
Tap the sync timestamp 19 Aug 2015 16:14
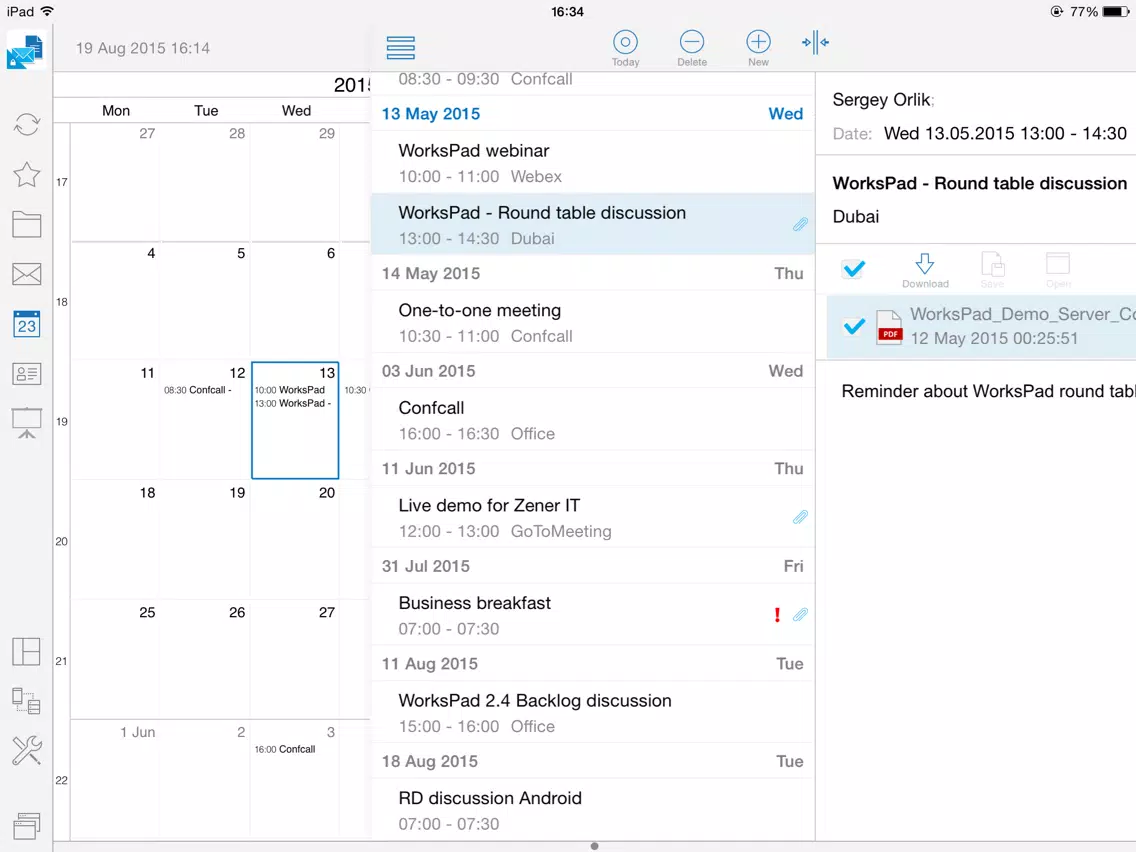click(x=143, y=48)
